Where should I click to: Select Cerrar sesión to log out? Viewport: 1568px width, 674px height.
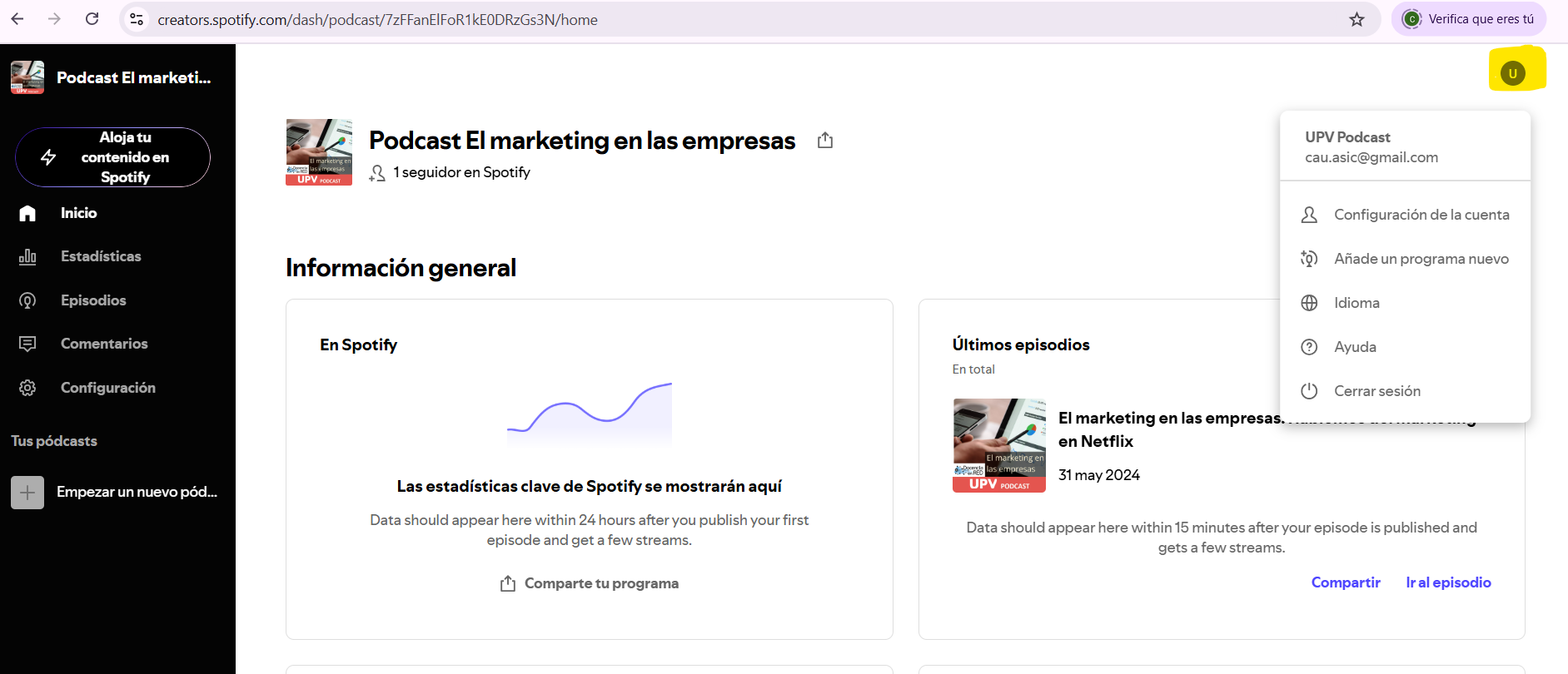[1376, 391]
